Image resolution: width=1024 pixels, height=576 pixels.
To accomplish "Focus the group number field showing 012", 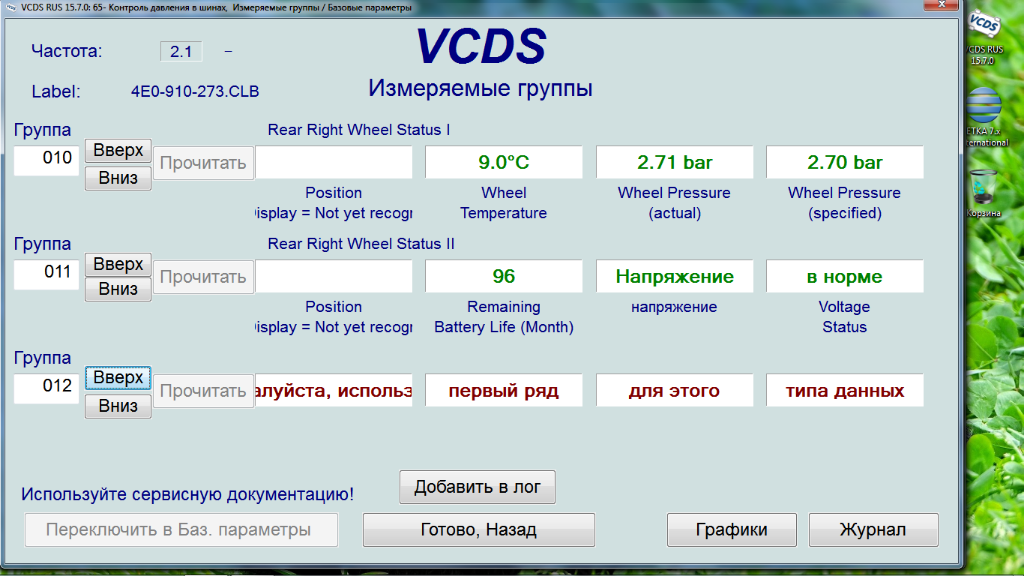I will 46,386.
